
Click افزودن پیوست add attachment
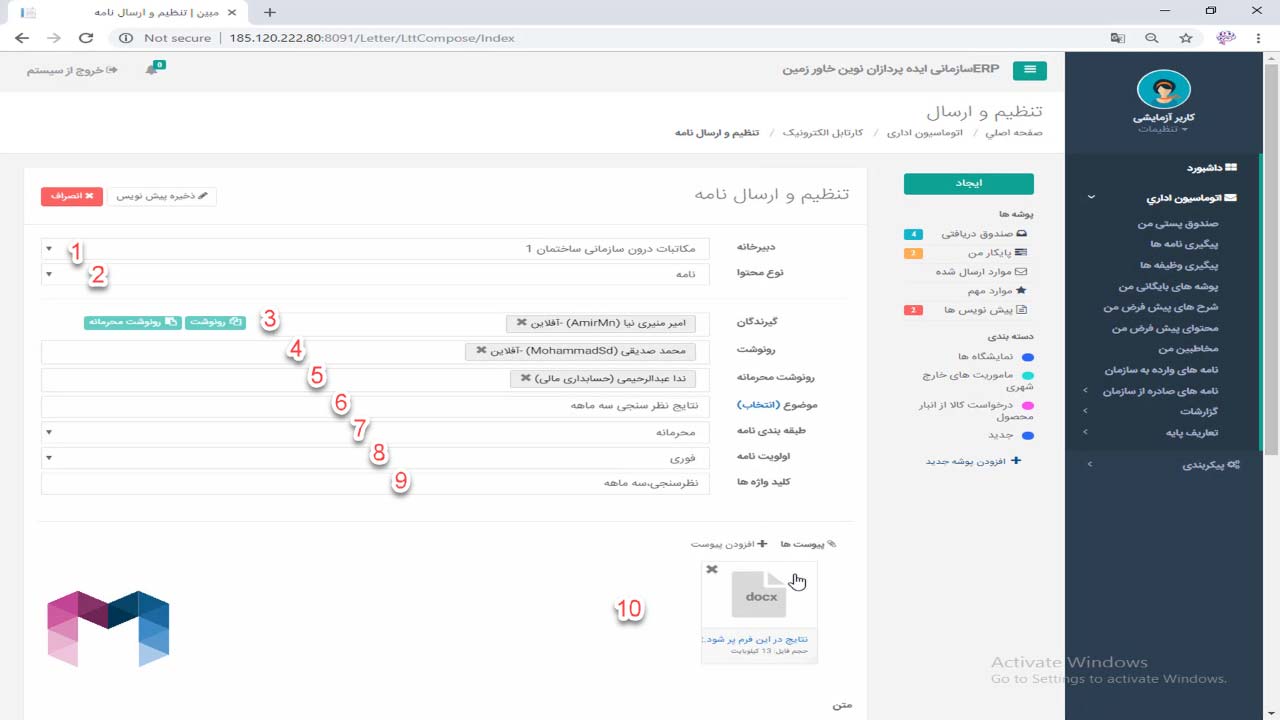(729, 544)
